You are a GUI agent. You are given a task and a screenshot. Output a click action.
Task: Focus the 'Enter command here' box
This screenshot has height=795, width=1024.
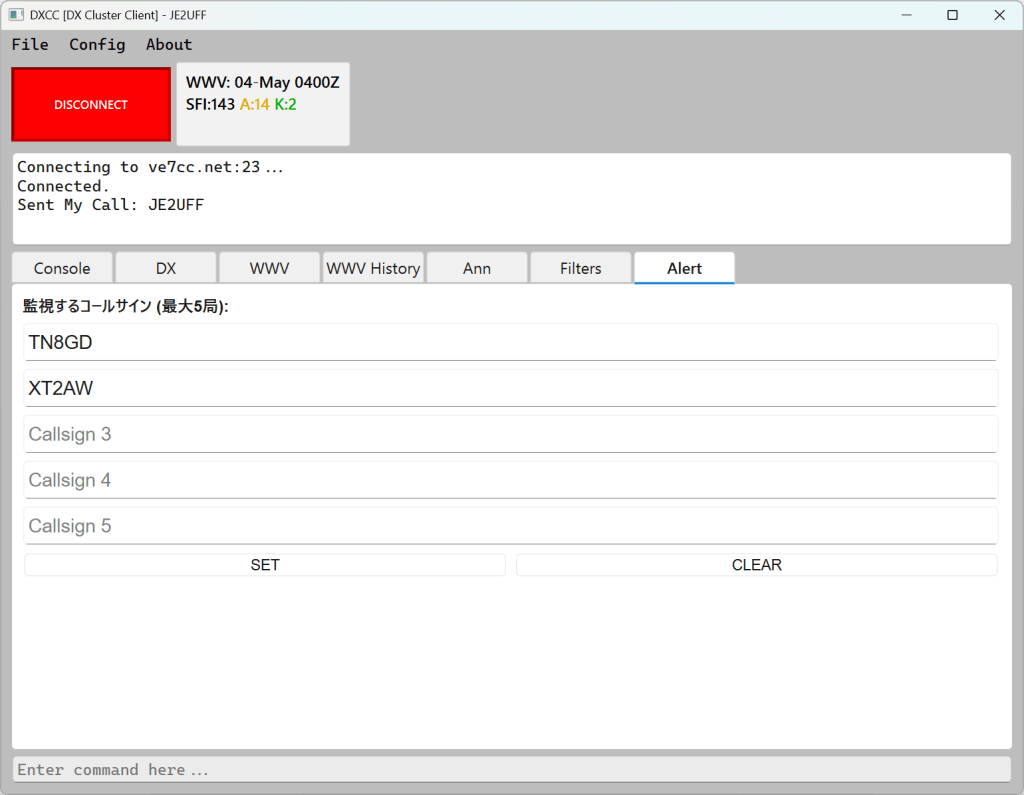[x=512, y=770]
